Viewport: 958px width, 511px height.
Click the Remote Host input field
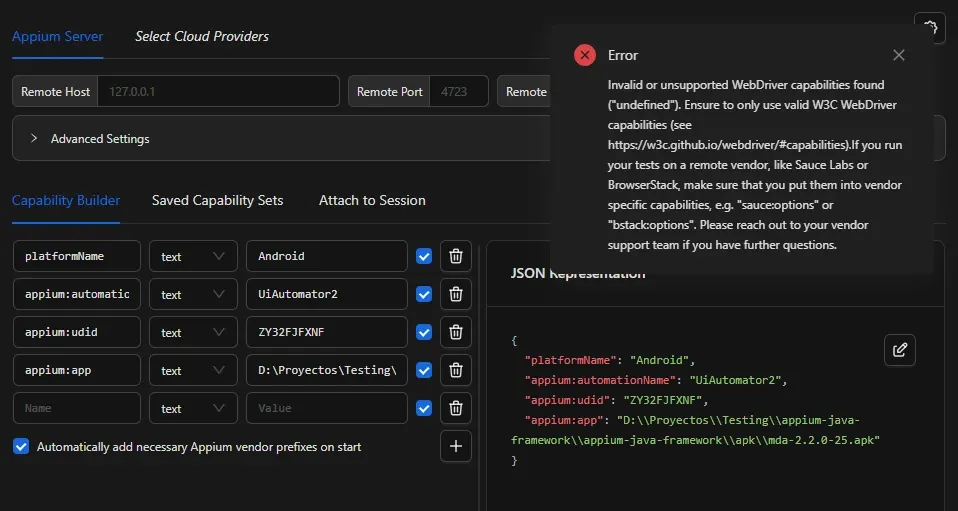click(218, 92)
